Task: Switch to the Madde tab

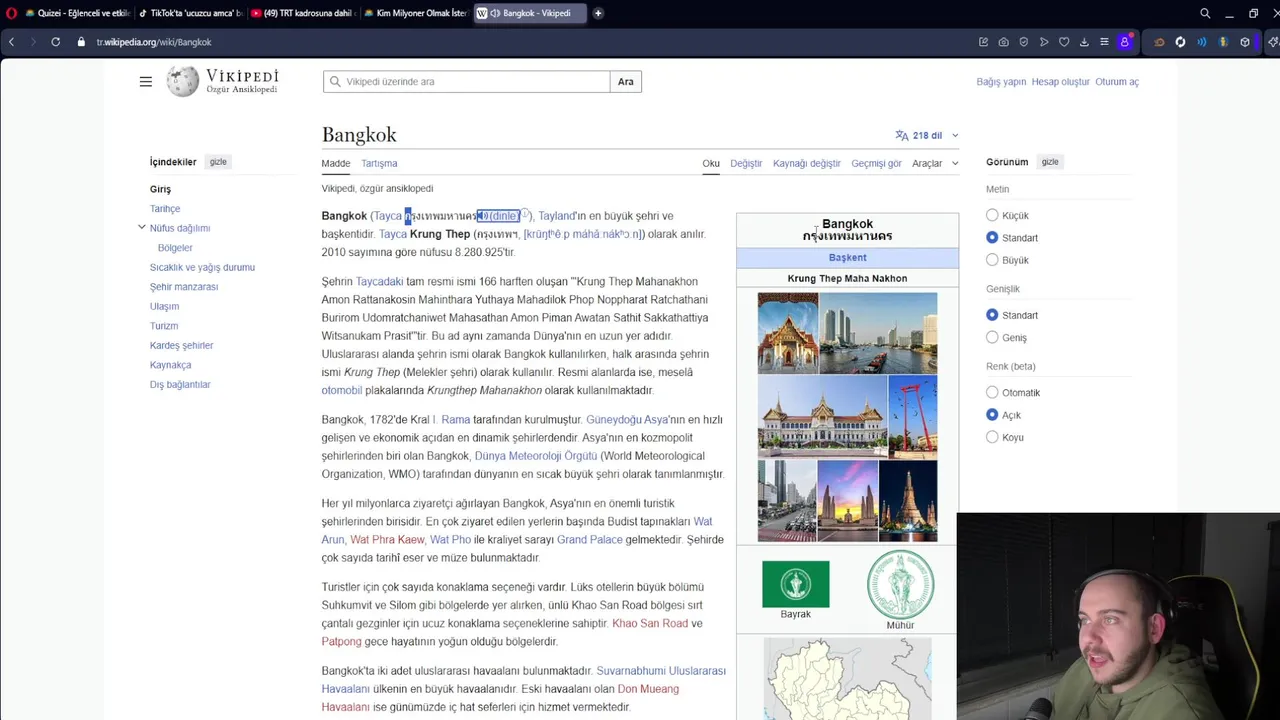Action: click(x=336, y=163)
